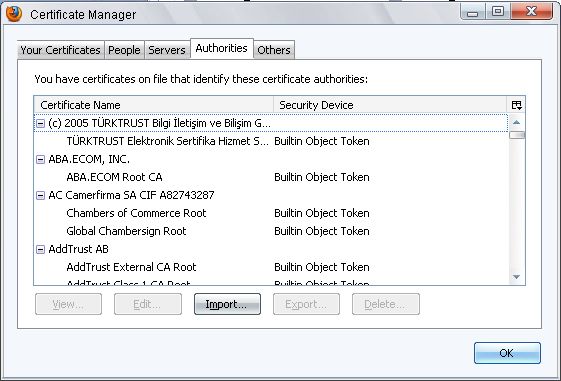Open the Servers tab
This screenshot has width=561, height=381.
click(167, 50)
